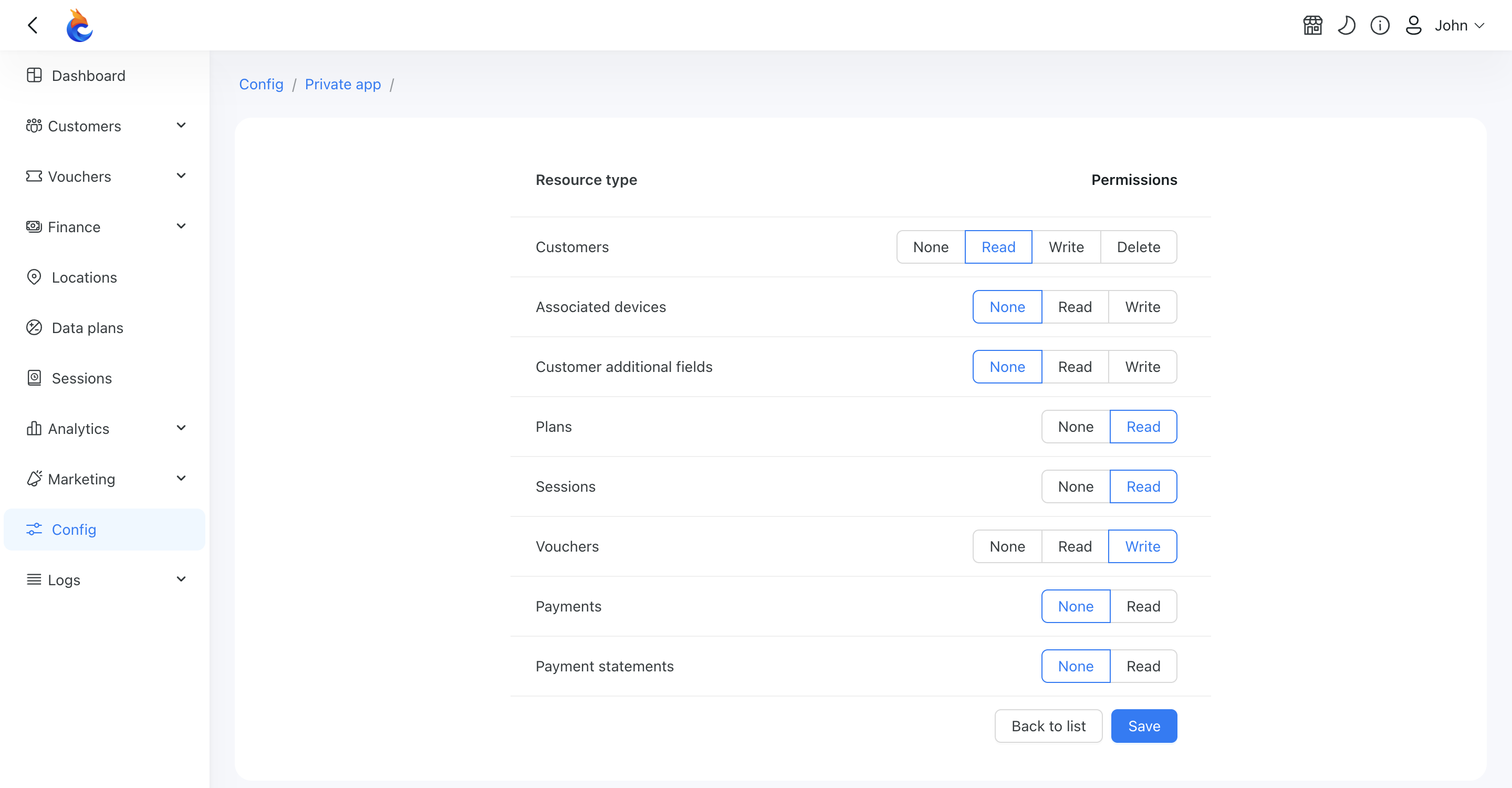Image resolution: width=1512 pixels, height=788 pixels.
Task: Open the marketplace store icon
Action: coord(1312,25)
